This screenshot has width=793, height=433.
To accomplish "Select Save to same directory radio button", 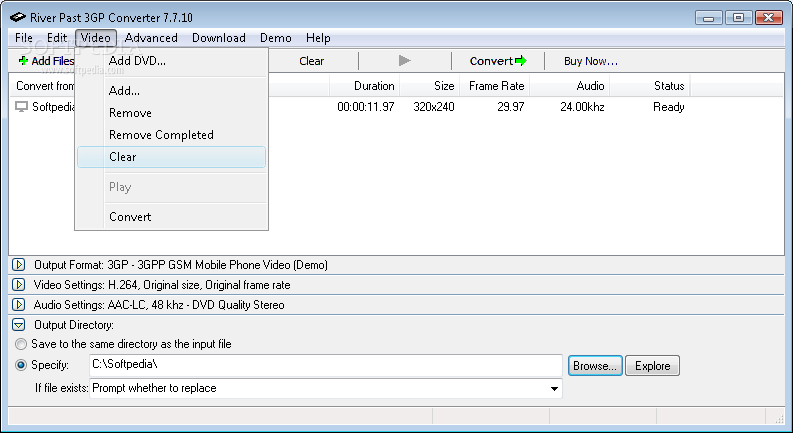I will [x=21, y=344].
